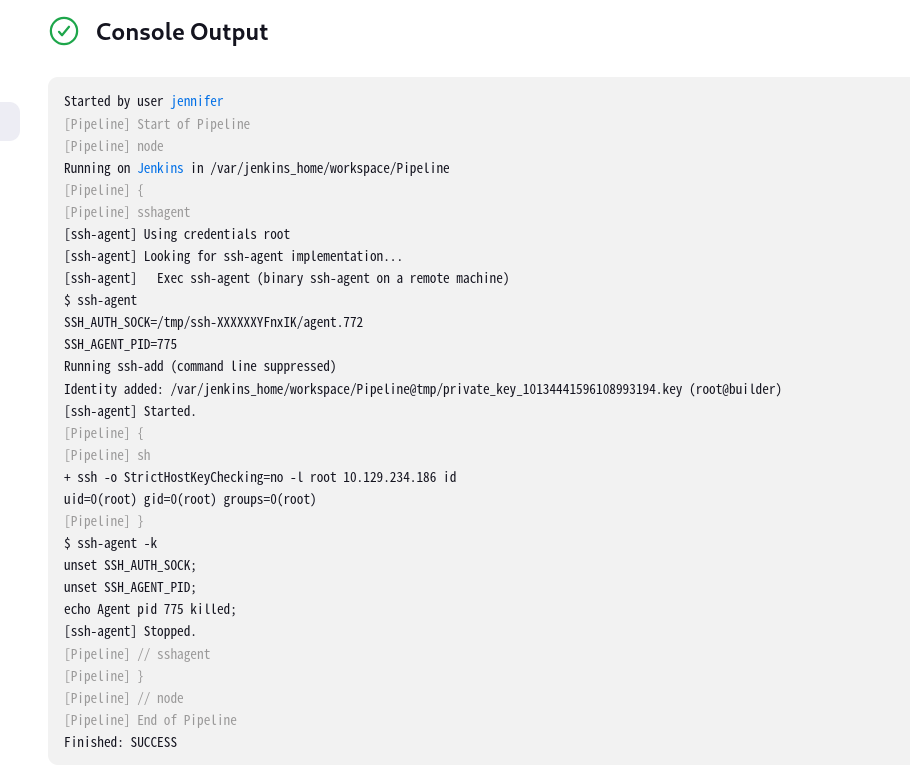Click the ssh StrictHostKeyChecking command line
Screen dimensions: 910x779
click(260, 478)
